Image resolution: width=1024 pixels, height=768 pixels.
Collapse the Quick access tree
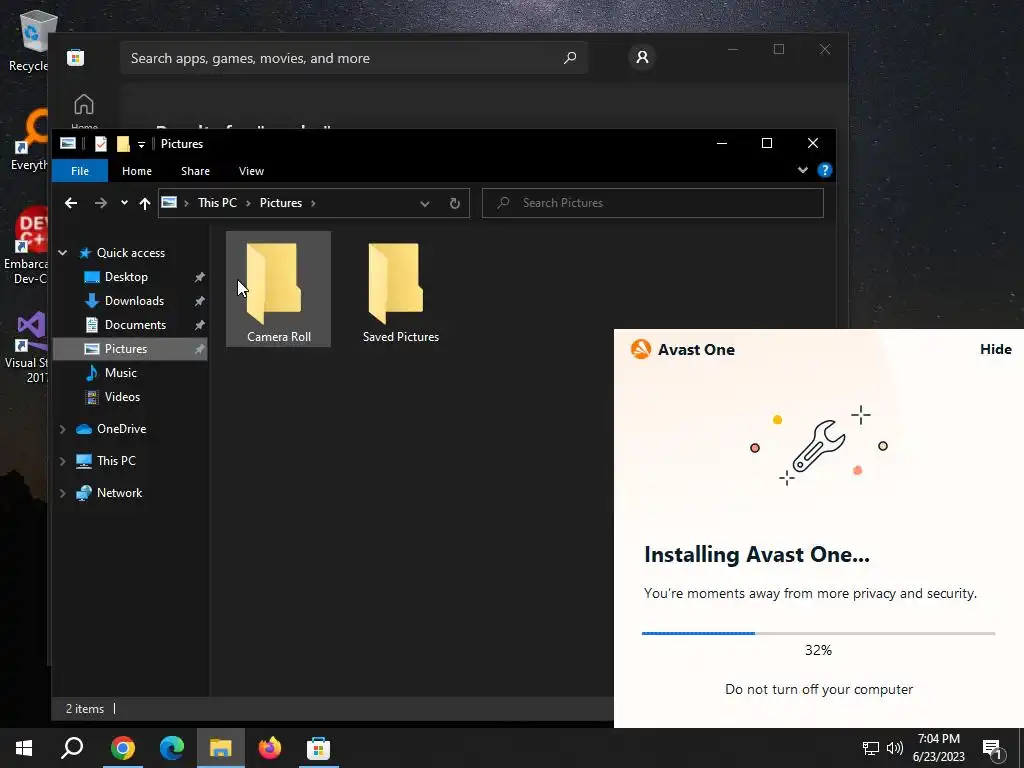click(63, 253)
